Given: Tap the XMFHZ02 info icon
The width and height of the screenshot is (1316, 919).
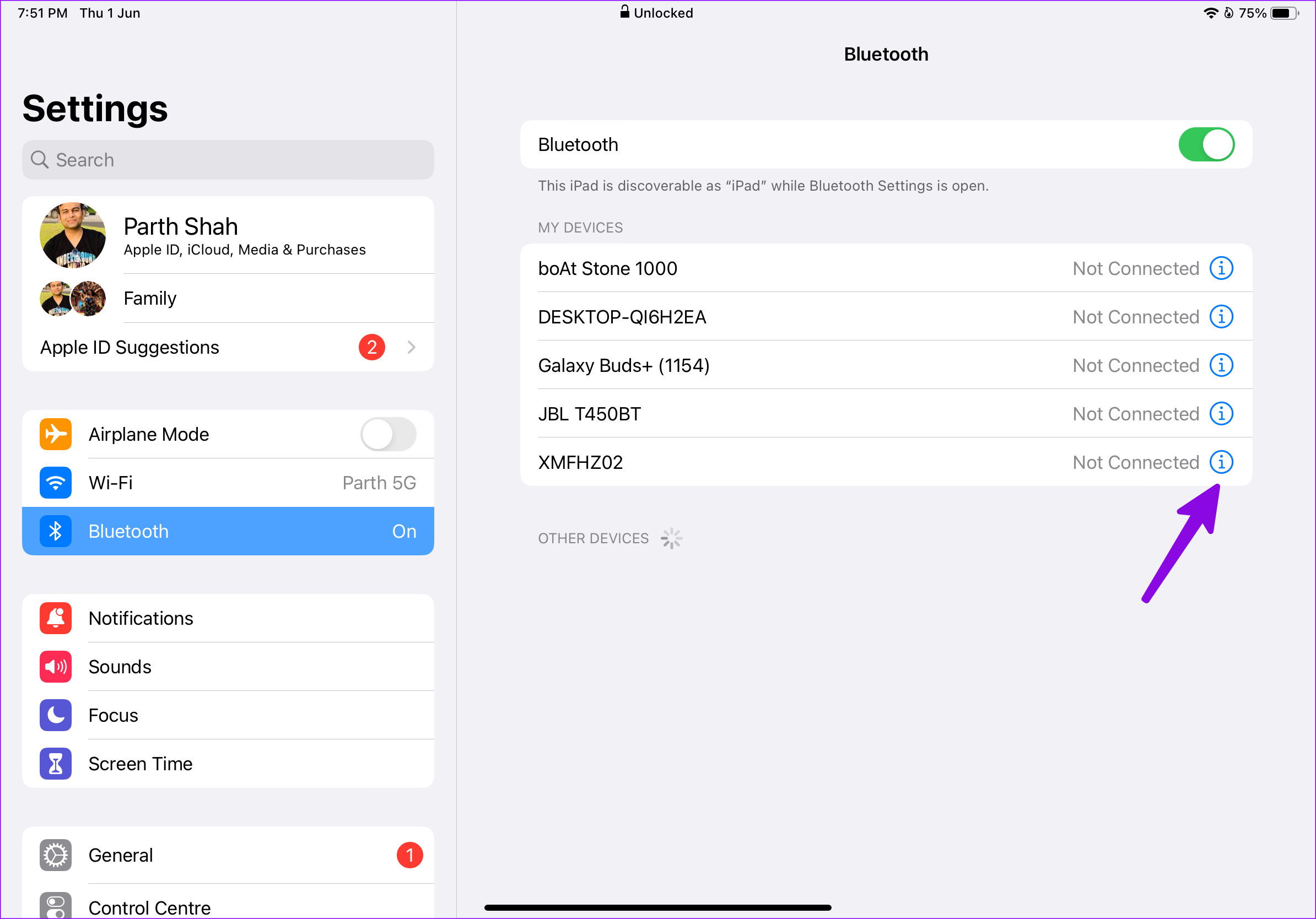Looking at the screenshot, I should point(1221,462).
